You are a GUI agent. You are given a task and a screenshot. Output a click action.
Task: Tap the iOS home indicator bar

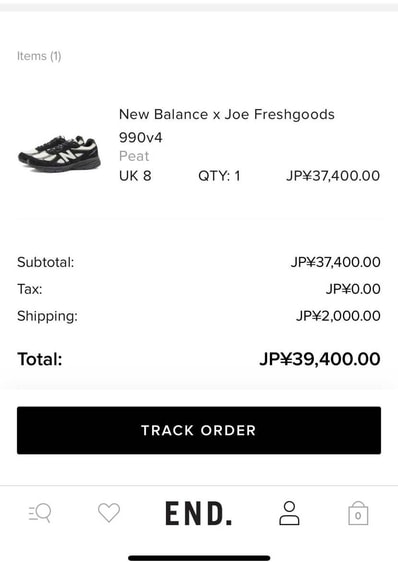[x=199, y=558]
